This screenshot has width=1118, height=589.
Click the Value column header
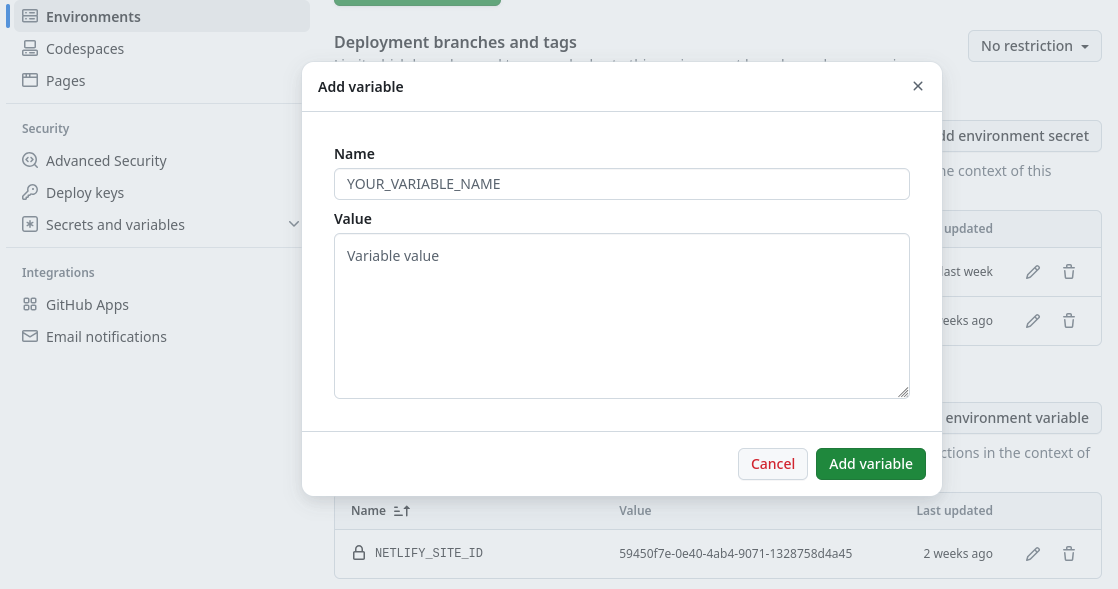[x=635, y=511]
